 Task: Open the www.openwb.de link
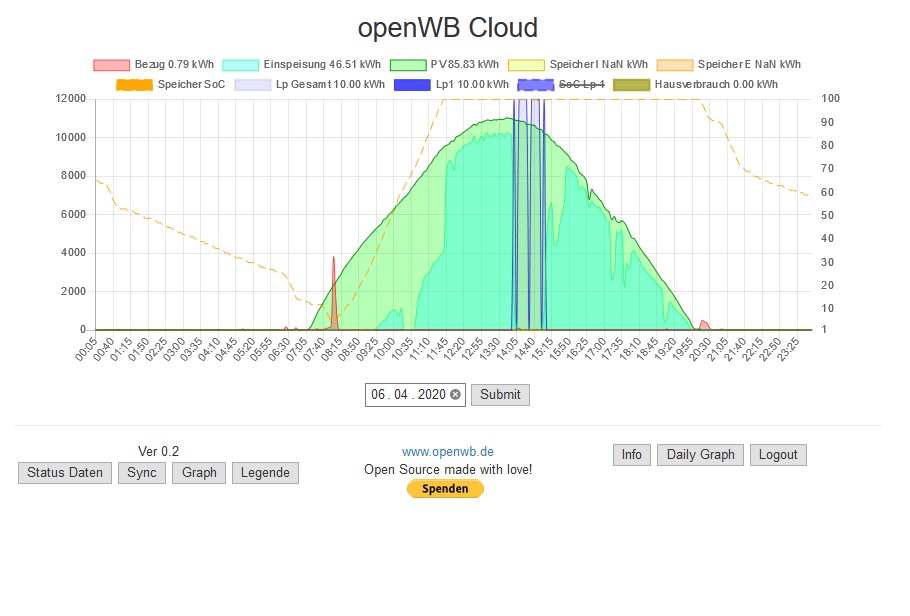(x=447, y=452)
